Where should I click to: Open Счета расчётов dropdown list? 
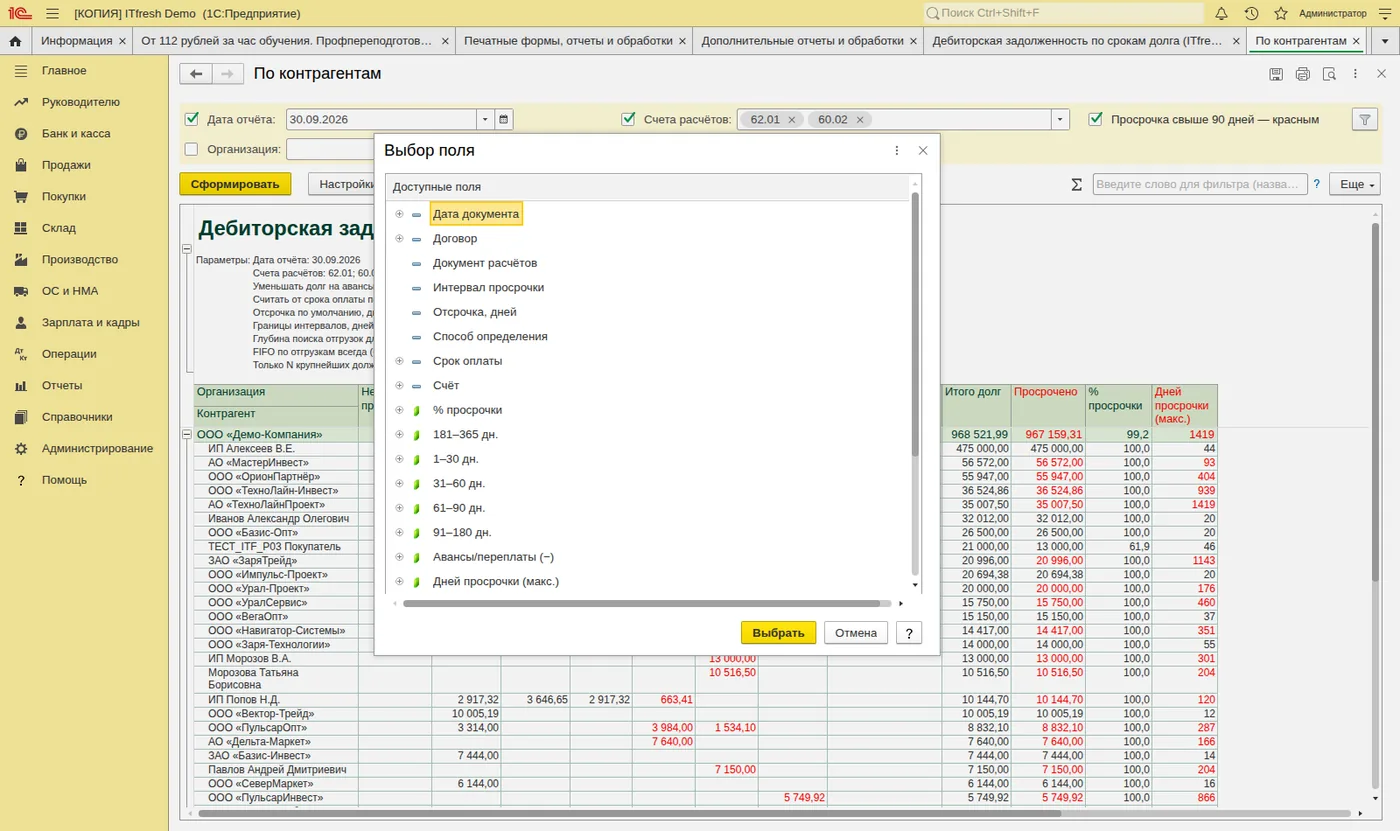[1060, 119]
